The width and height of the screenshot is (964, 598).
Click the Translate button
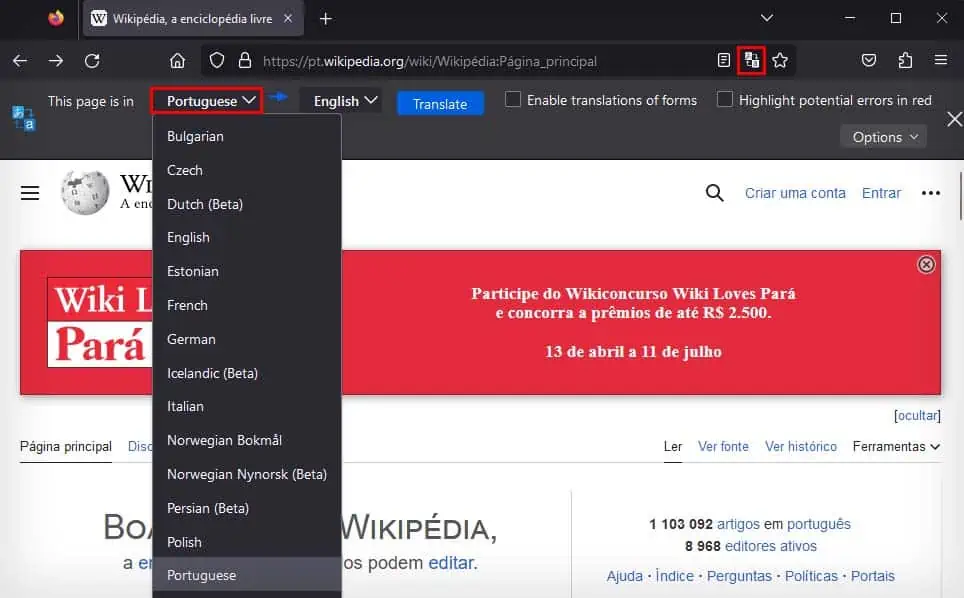pos(440,104)
